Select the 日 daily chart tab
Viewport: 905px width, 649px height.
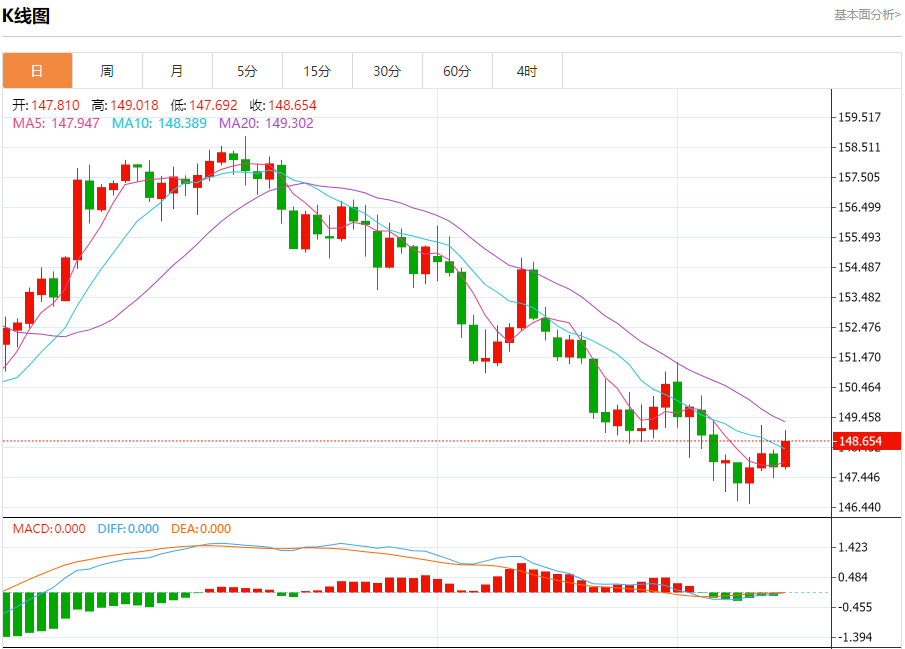(x=38, y=71)
